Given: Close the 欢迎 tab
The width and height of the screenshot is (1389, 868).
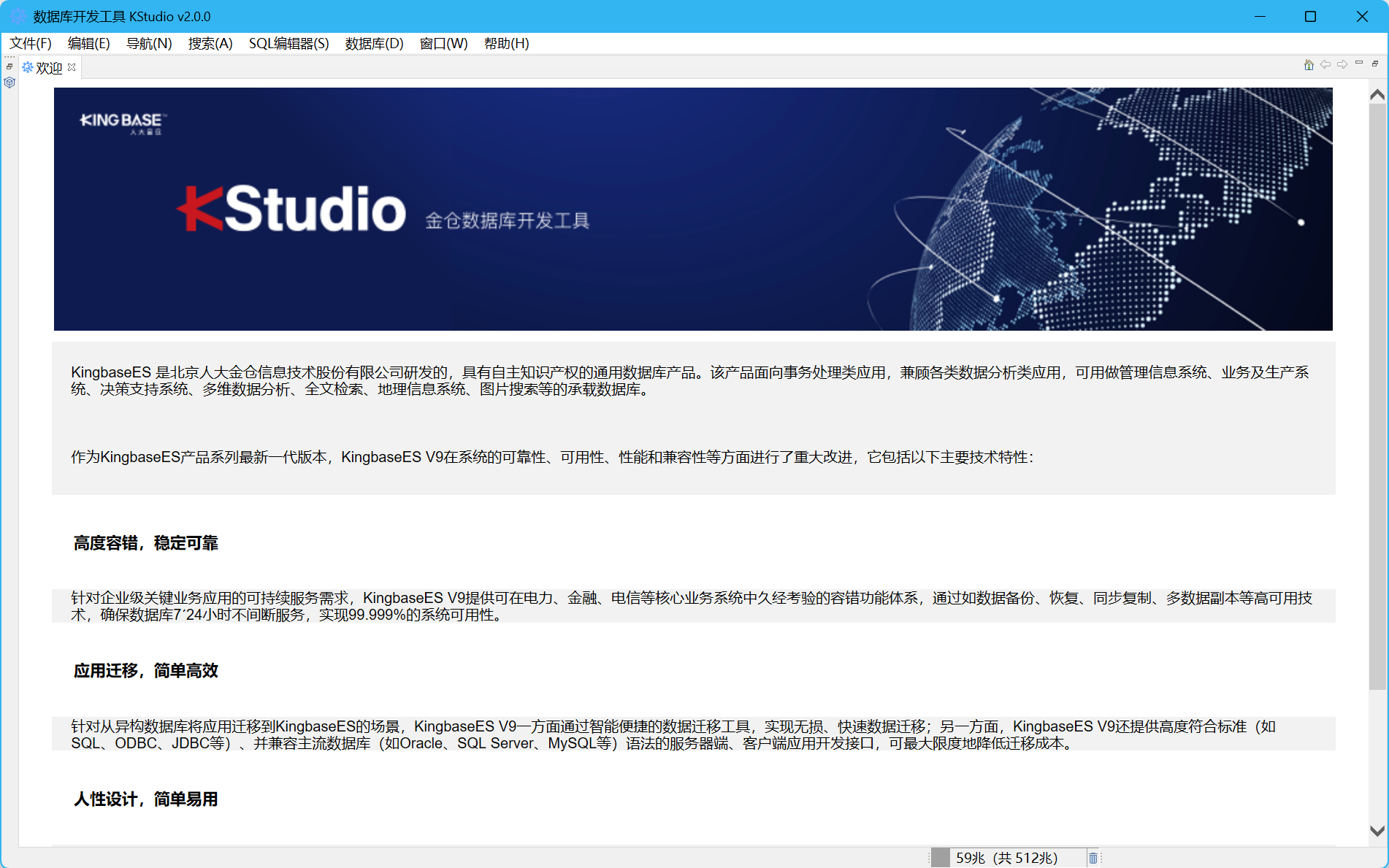Looking at the screenshot, I should [72, 67].
